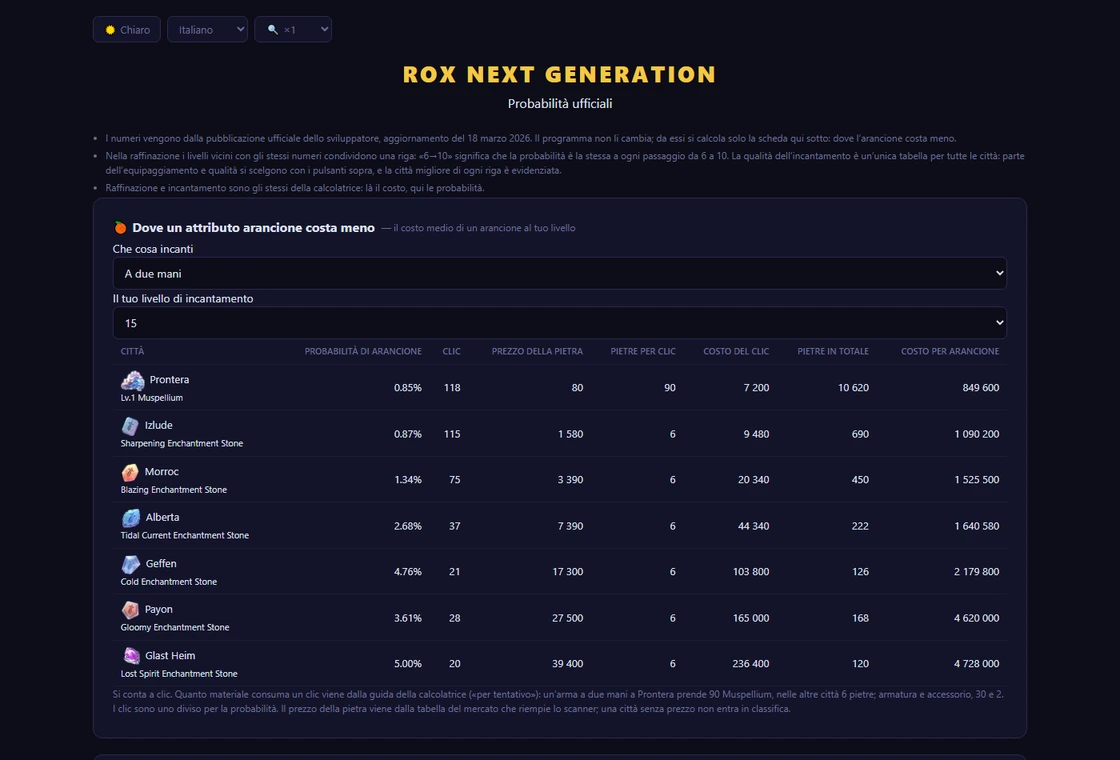
Task: Click the ROX NEXT GENERATION title
Action: pos(559,74)
